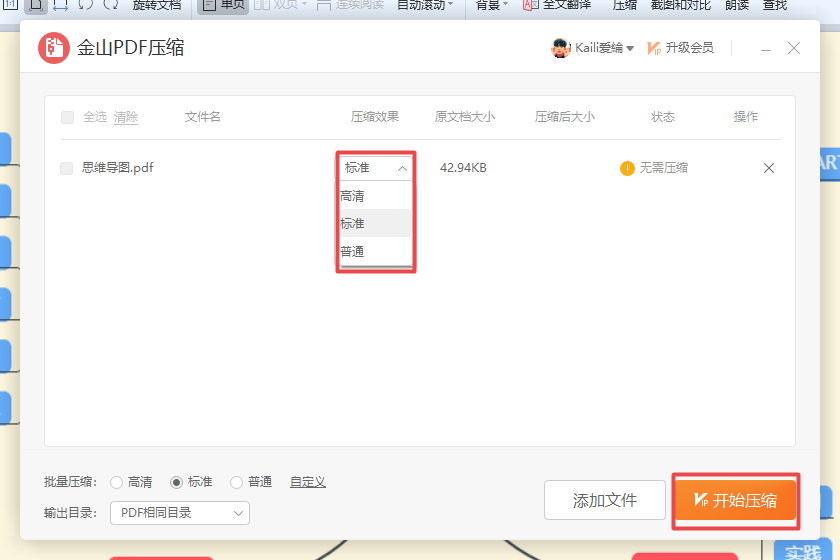The width and height of the screenshot is (840, 560).
Task: Click 旋转文档 in the background toolbar
Action: coord(157,5)
